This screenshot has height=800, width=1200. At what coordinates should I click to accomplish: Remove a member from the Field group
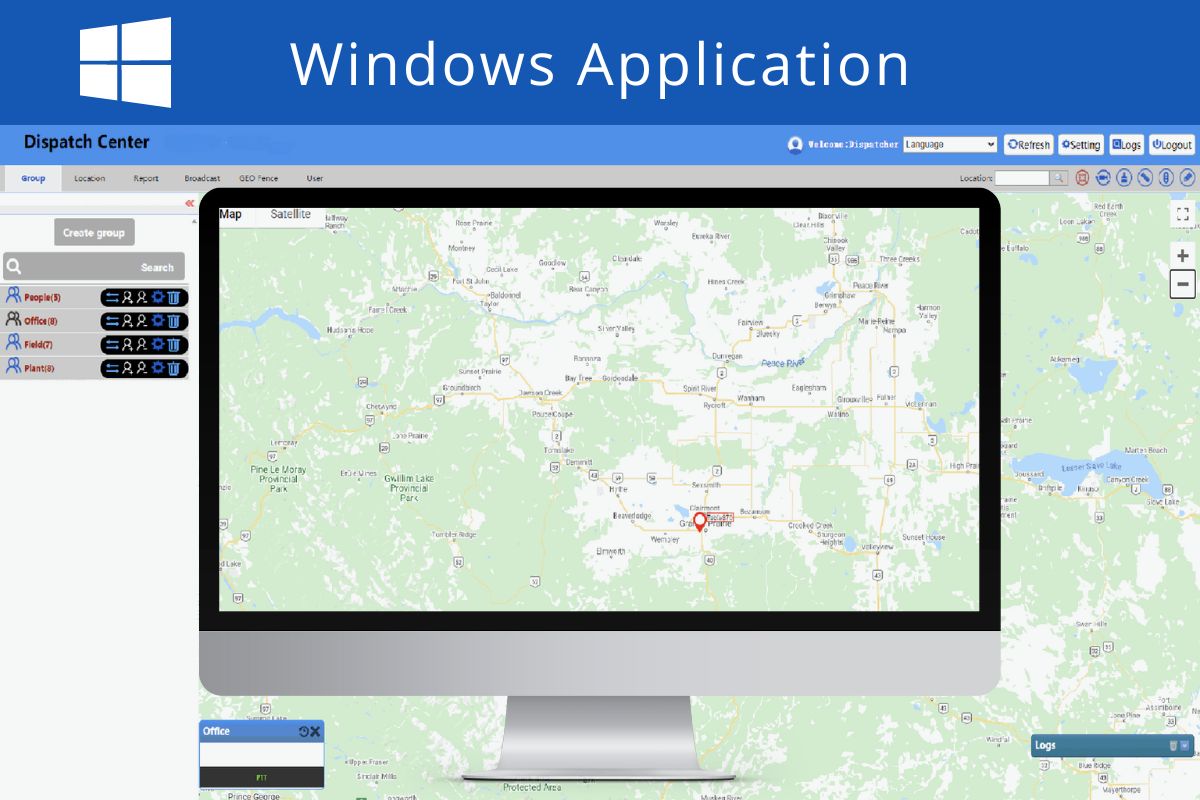pos(142,345)
